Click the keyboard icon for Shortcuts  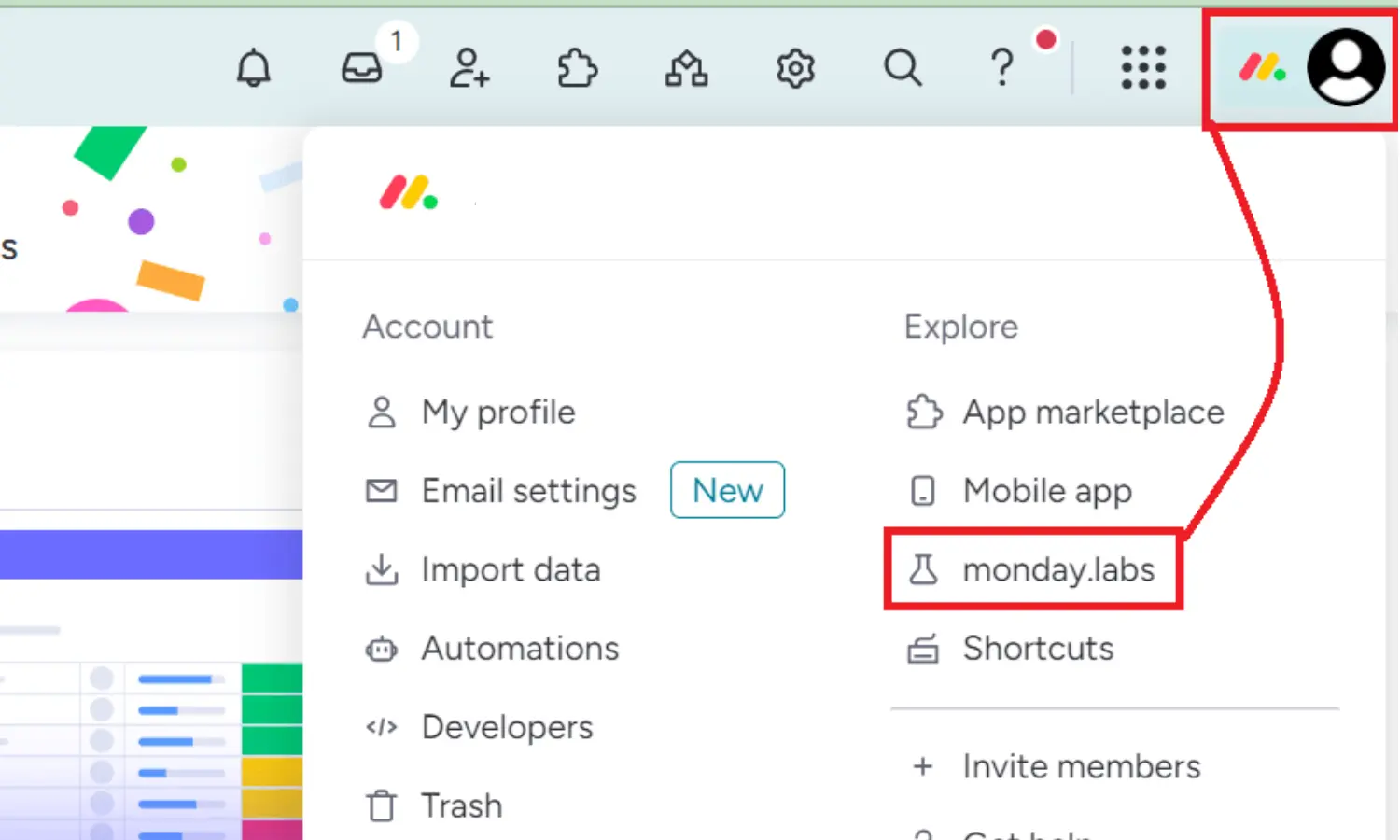pyautogui.click(x=923, y=648)
